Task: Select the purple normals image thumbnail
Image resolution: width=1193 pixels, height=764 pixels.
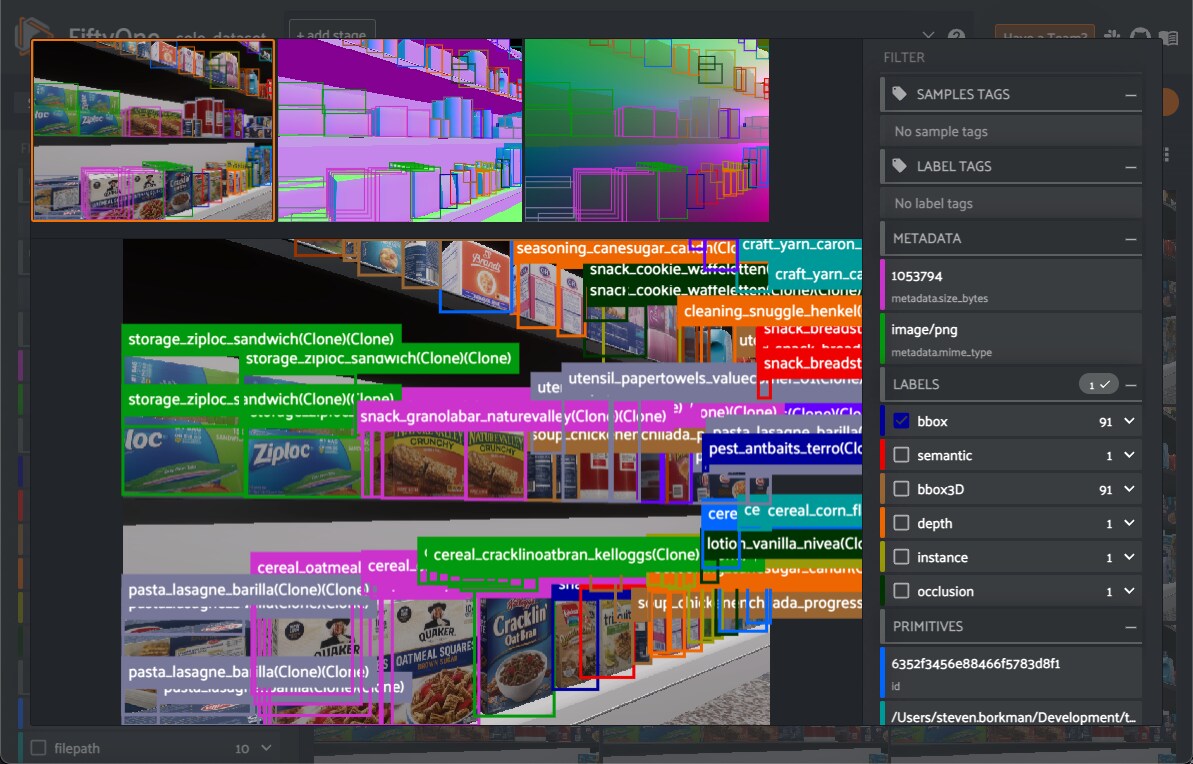Action: pos(400,131)
